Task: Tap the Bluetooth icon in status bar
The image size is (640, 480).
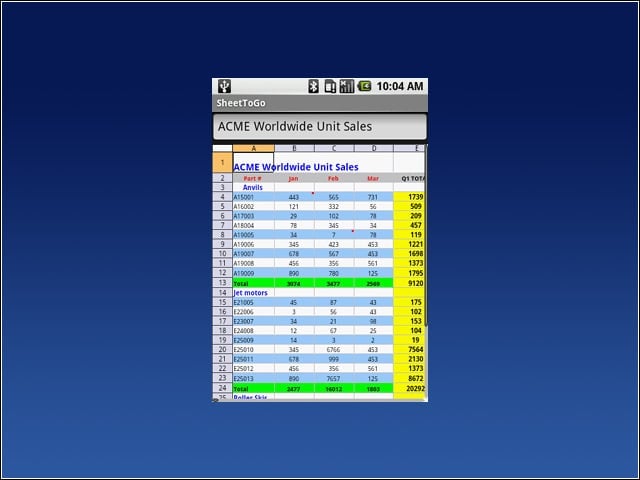Action: [313, 86]
